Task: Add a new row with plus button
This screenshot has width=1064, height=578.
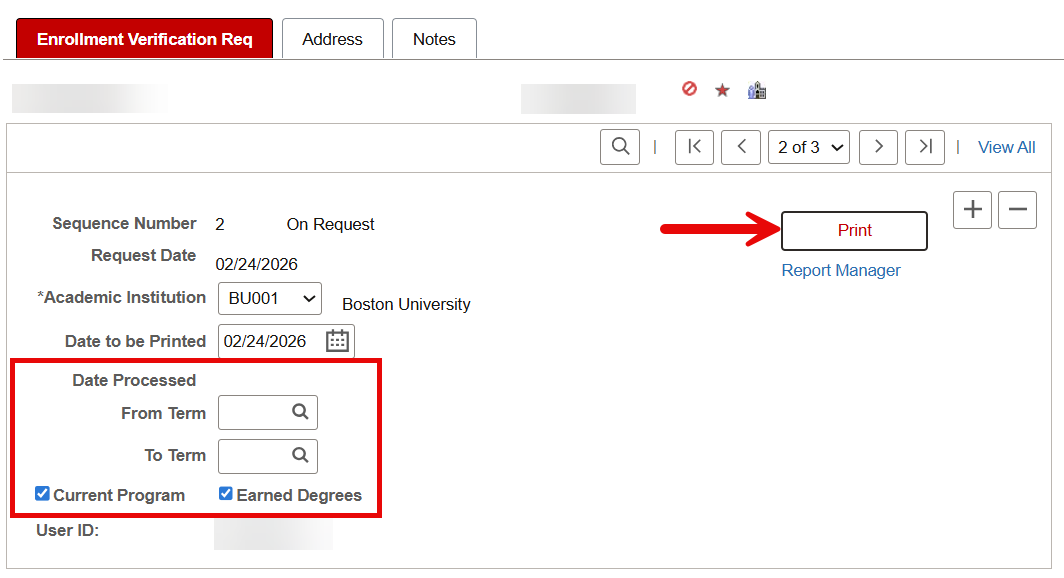Action: [x=972, y=210]
